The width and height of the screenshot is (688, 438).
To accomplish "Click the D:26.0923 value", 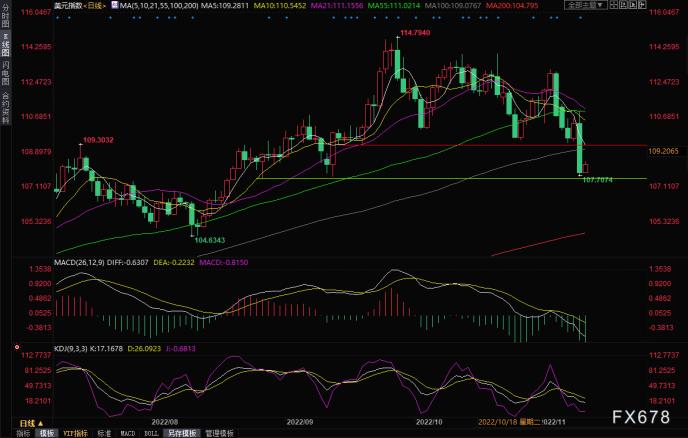I will point(144,349).
